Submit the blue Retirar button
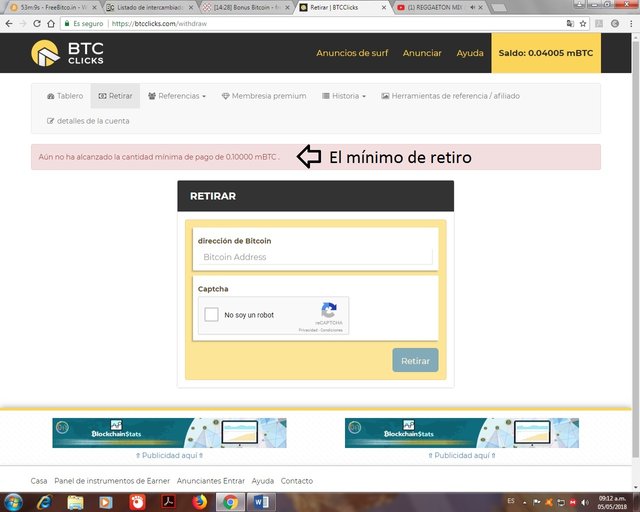 (415, 361)
